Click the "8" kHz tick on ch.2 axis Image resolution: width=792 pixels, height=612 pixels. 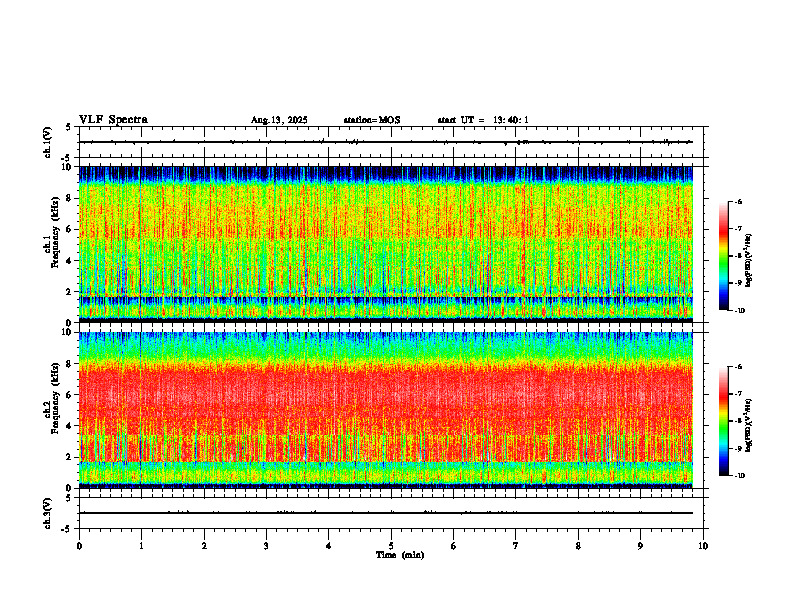(69, 364)
